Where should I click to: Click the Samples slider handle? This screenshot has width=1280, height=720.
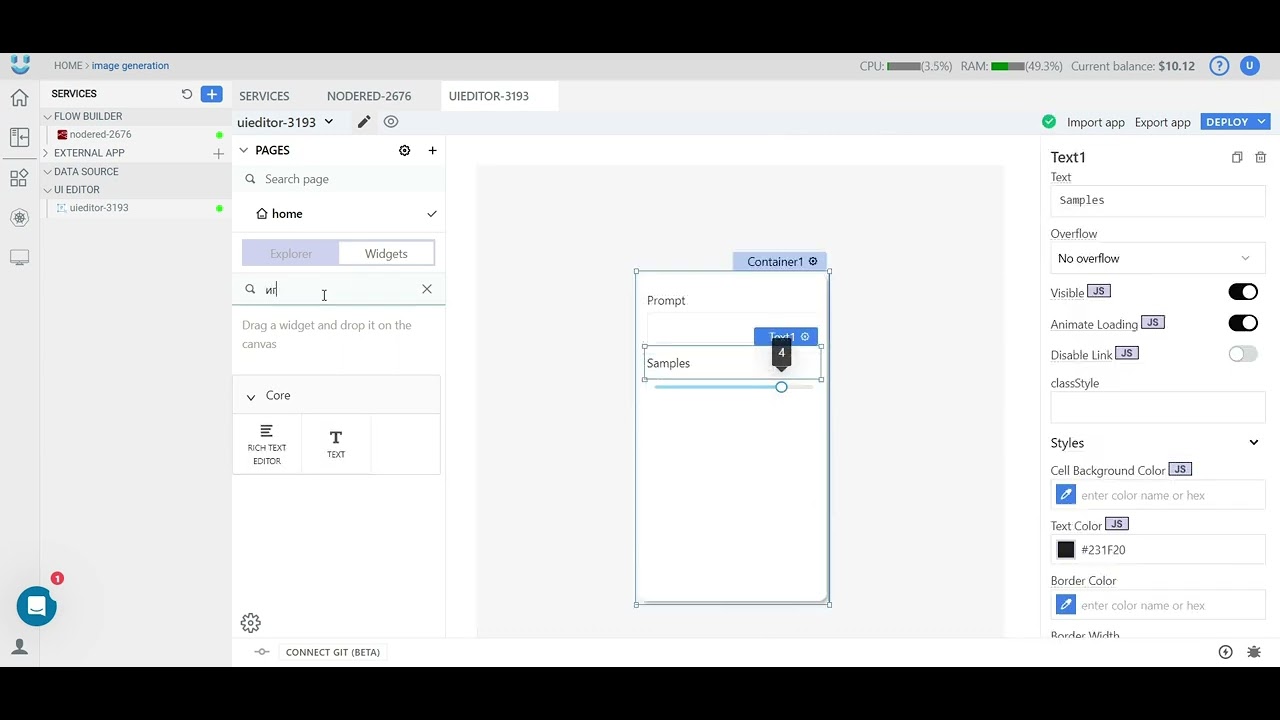[781, 387]
